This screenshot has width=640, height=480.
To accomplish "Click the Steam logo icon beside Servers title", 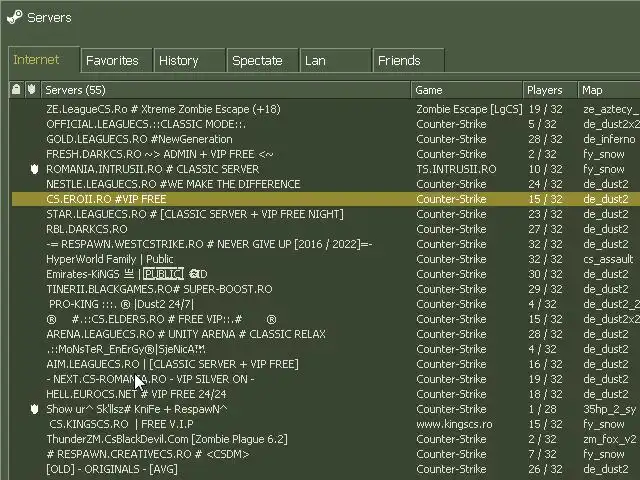I will (x=15, y=17).
